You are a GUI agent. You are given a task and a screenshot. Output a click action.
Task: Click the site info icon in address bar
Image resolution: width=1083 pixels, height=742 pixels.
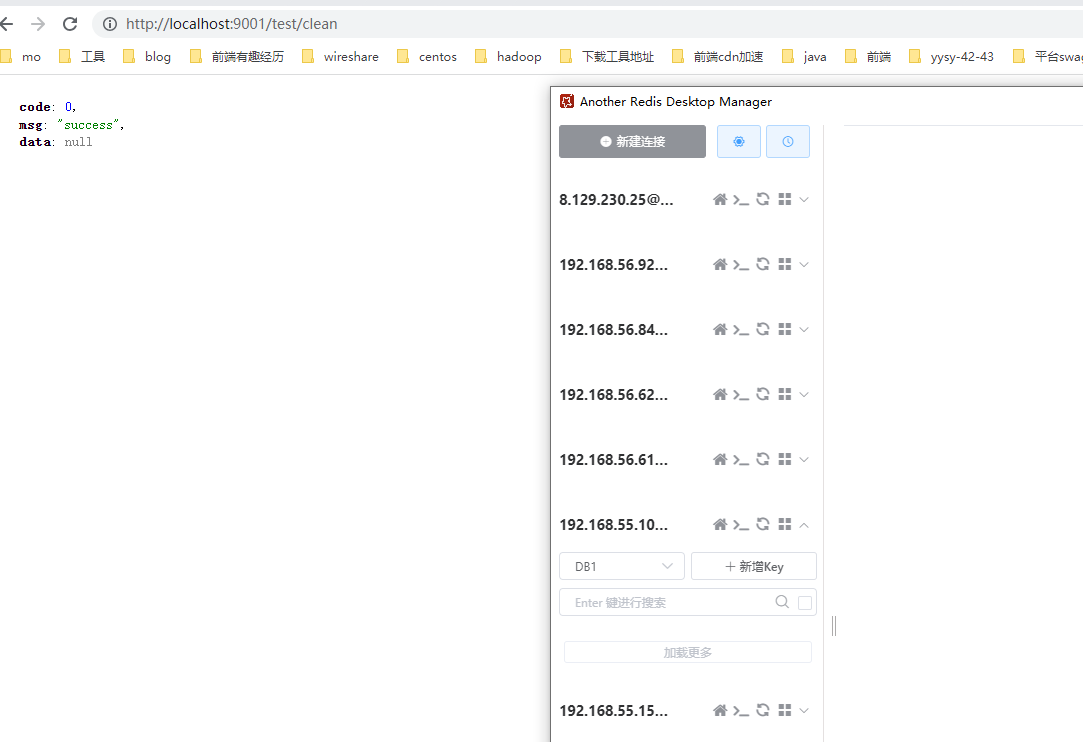click(110, 24)
